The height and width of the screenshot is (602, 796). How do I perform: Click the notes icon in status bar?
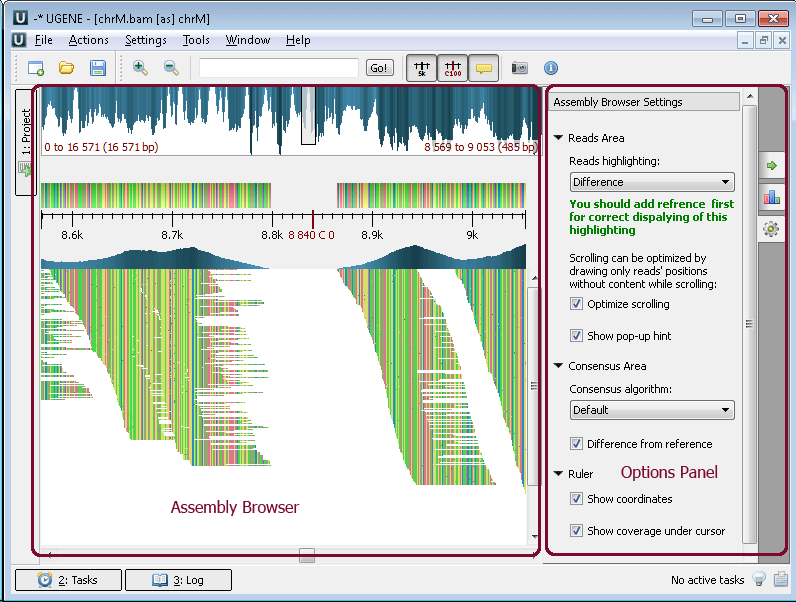pos(781,579)
